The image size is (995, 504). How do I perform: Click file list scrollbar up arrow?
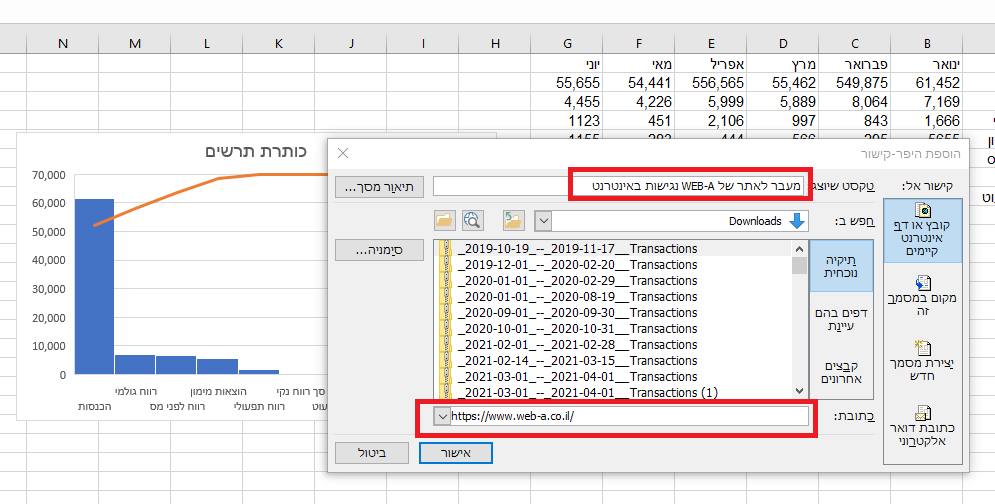click(800, 249)
